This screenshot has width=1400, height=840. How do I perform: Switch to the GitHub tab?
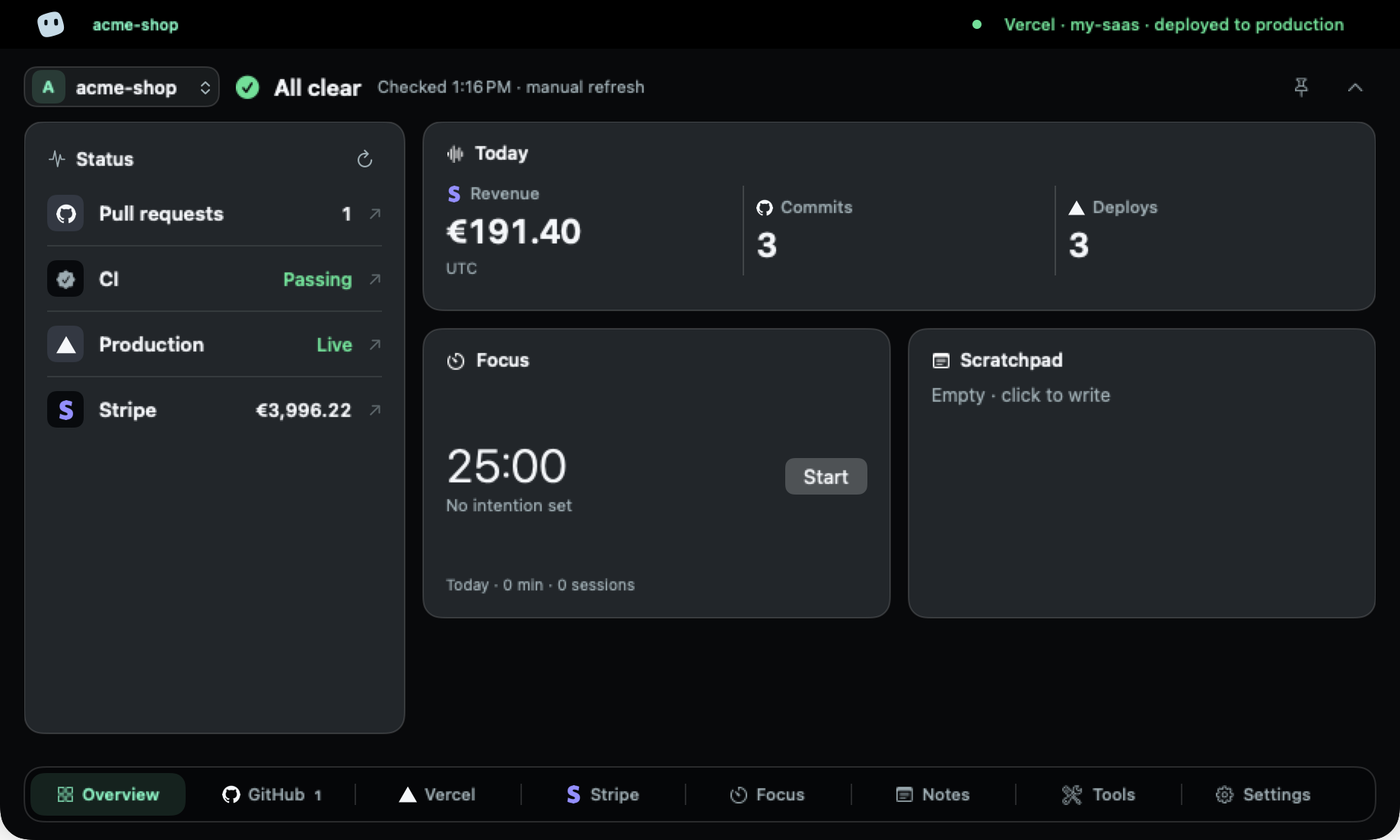coord(272,794)
